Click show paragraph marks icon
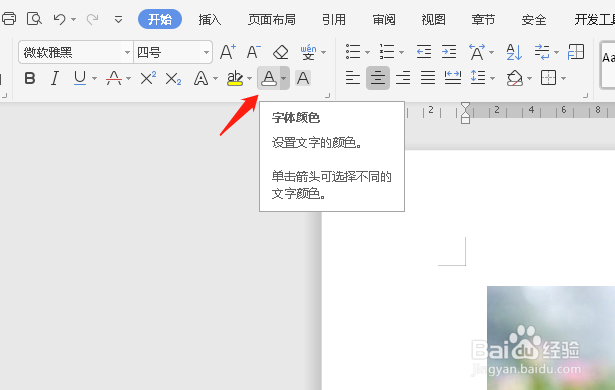Viewport: 615px width, 390px height. click(x=542, y=52)
